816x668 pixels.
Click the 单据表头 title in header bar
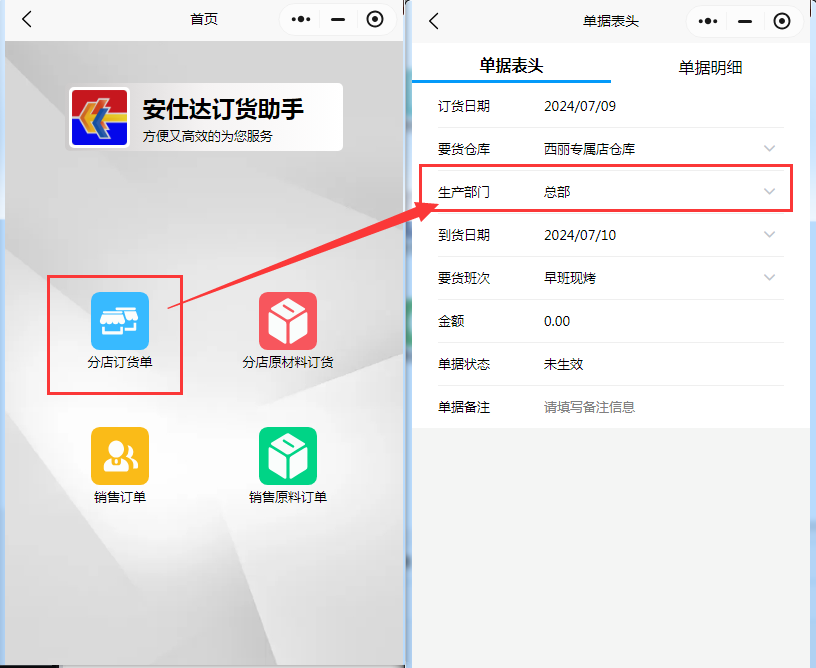pos(610,21)
